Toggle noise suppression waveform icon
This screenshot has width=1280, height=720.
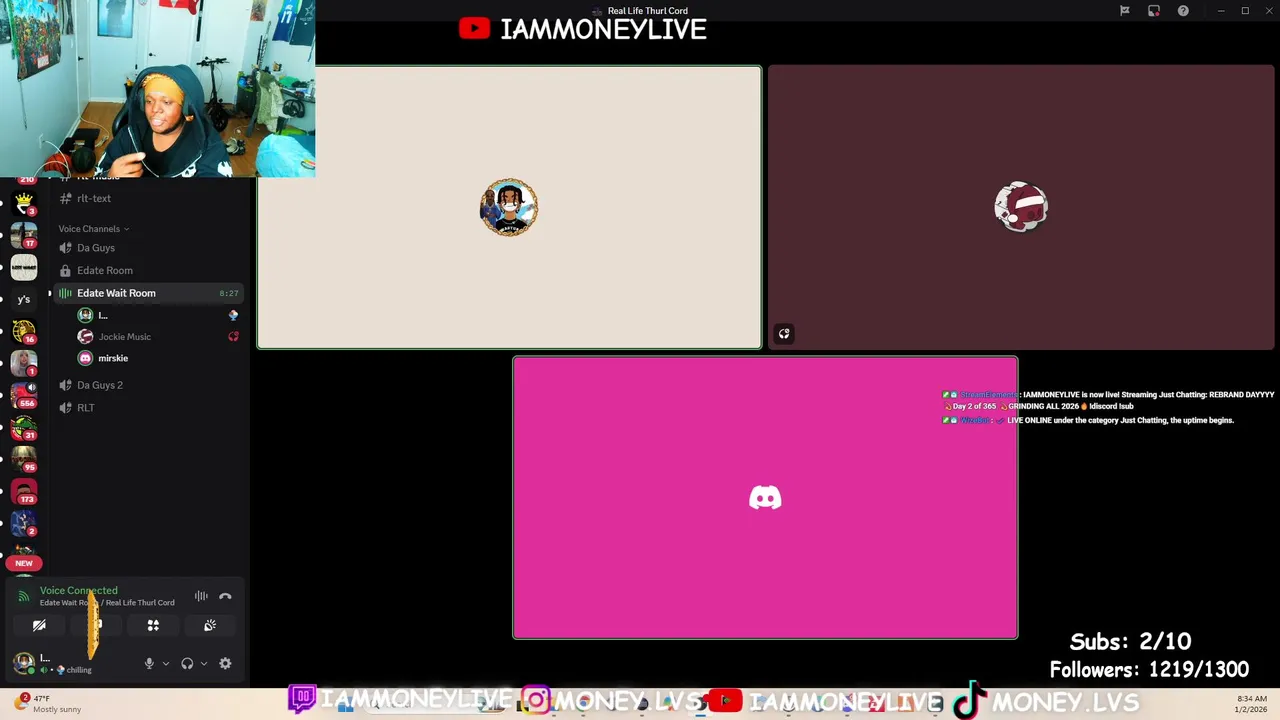point(201,596)
